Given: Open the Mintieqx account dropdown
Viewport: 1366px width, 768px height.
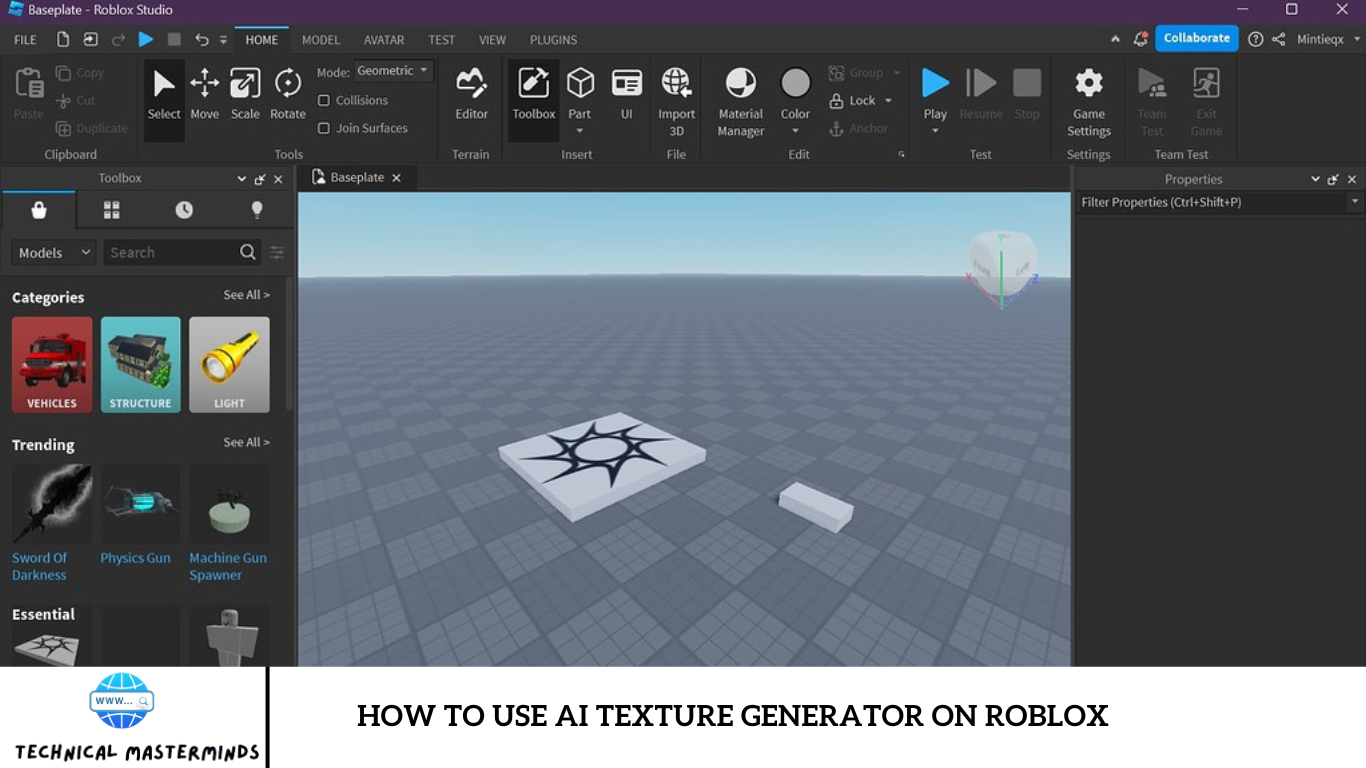Looking at the screenshot, I should point(1357,40).
